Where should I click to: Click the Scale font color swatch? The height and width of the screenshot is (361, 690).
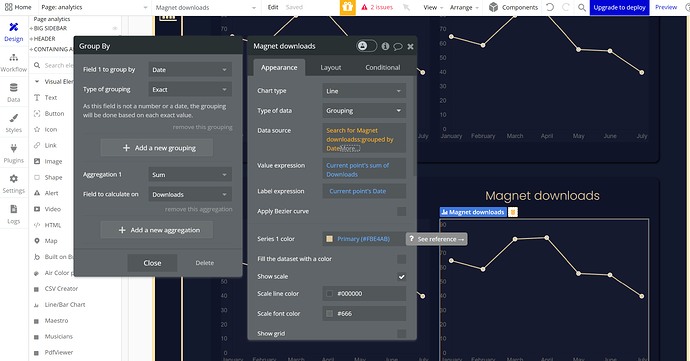(329, 313)
